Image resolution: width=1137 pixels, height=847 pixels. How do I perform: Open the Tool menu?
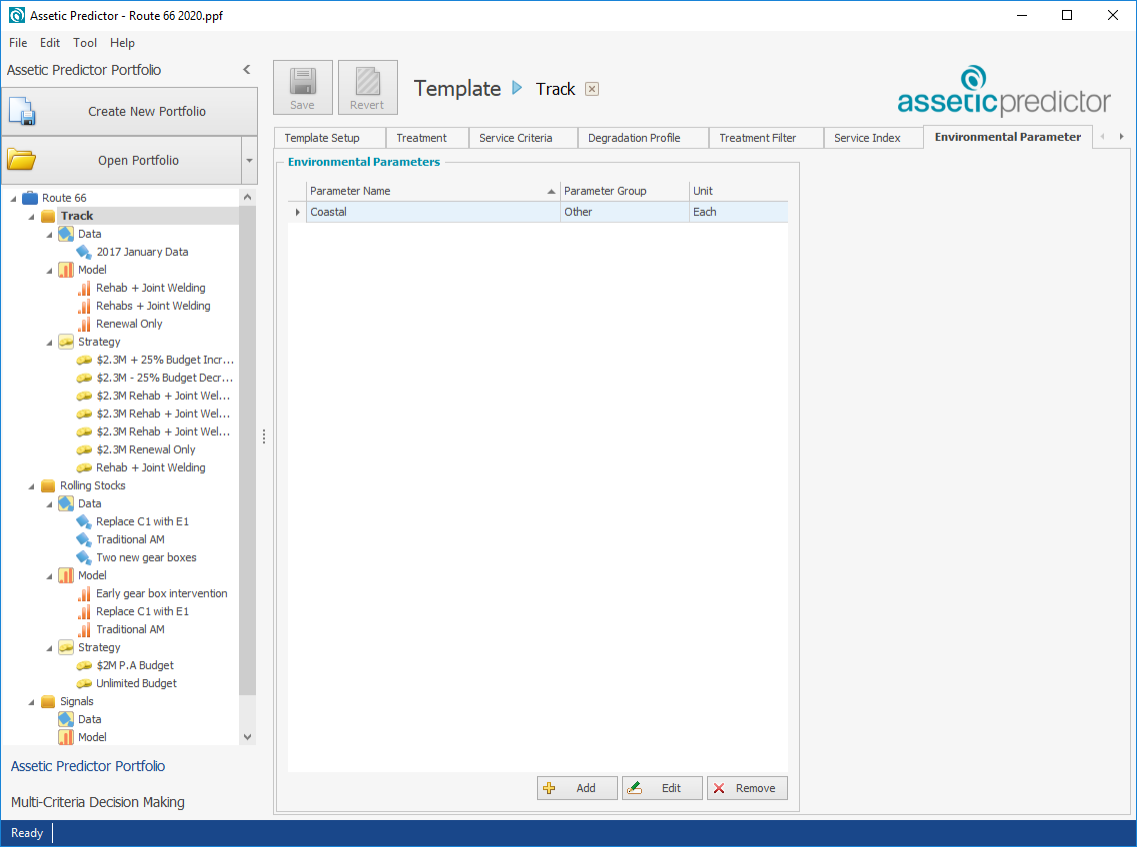[x=85, y=43]
